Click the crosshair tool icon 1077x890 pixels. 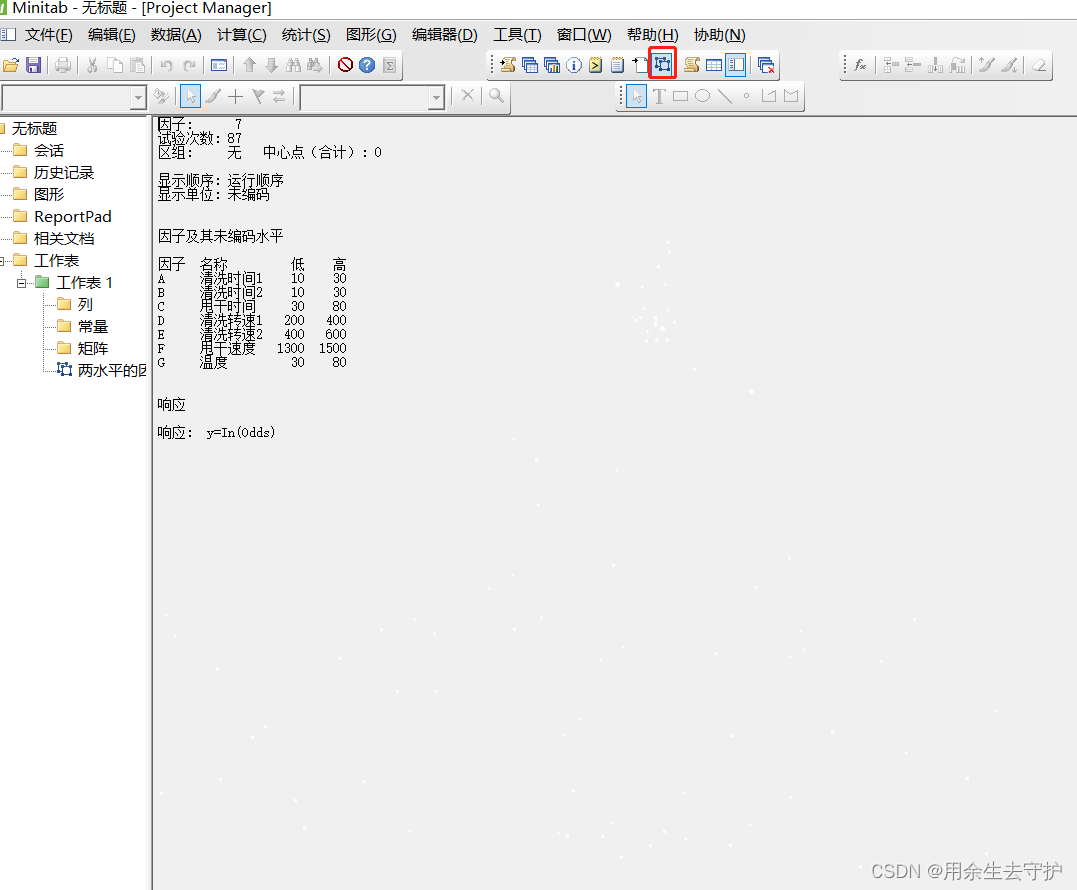235,96
